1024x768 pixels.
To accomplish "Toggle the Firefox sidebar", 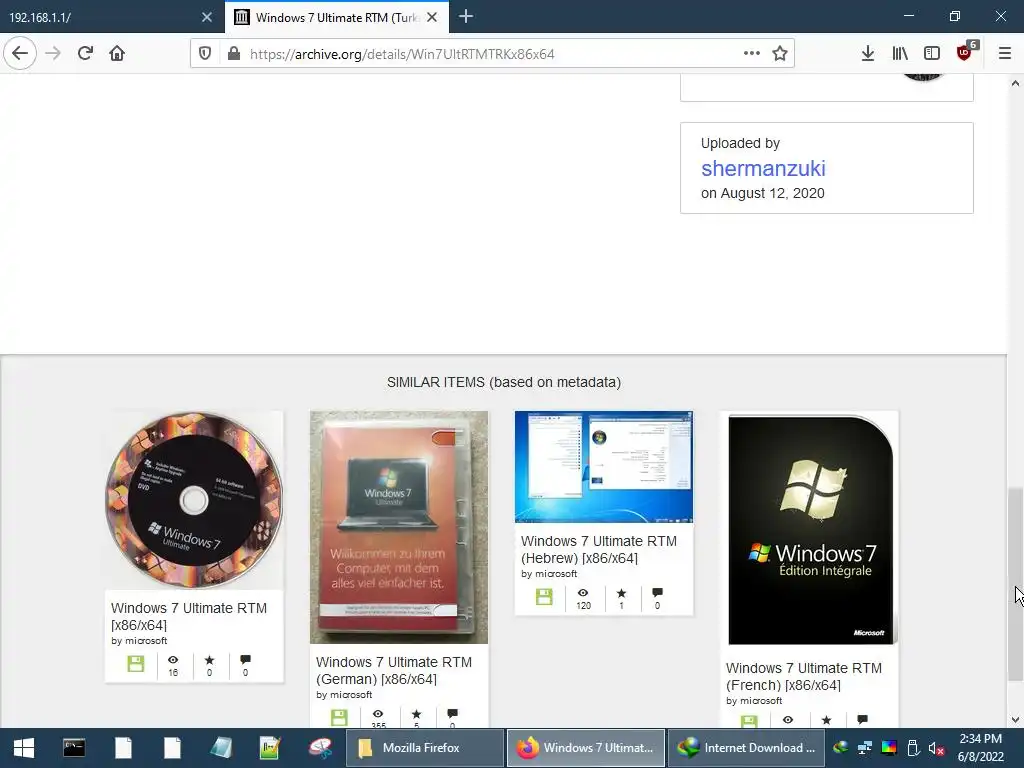I will pyautogui.click(x=932, y=54).
